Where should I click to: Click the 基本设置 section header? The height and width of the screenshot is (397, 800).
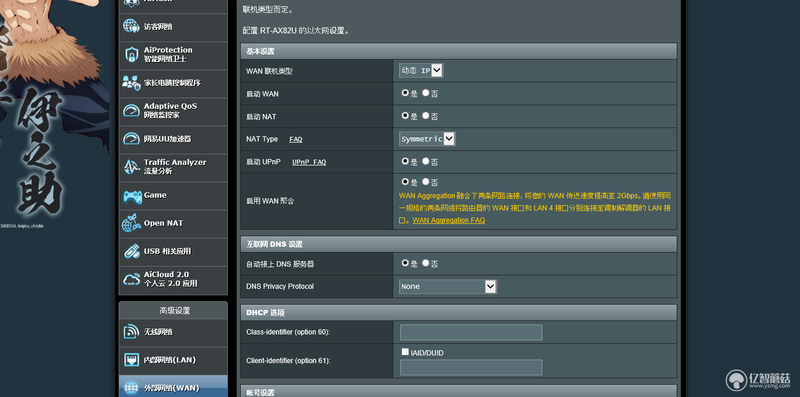(x=459, y=52)
